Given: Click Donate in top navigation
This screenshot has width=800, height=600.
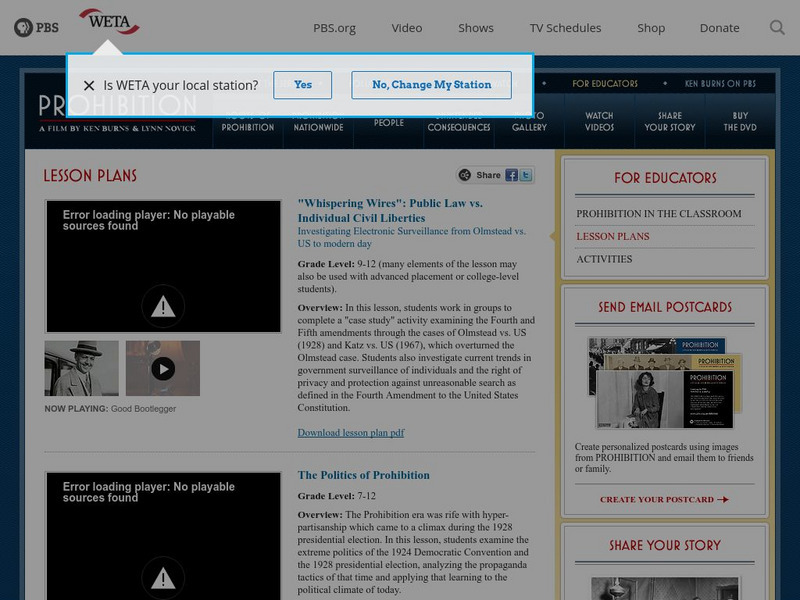Looking at the screenshot, I should tap(719, 28).
